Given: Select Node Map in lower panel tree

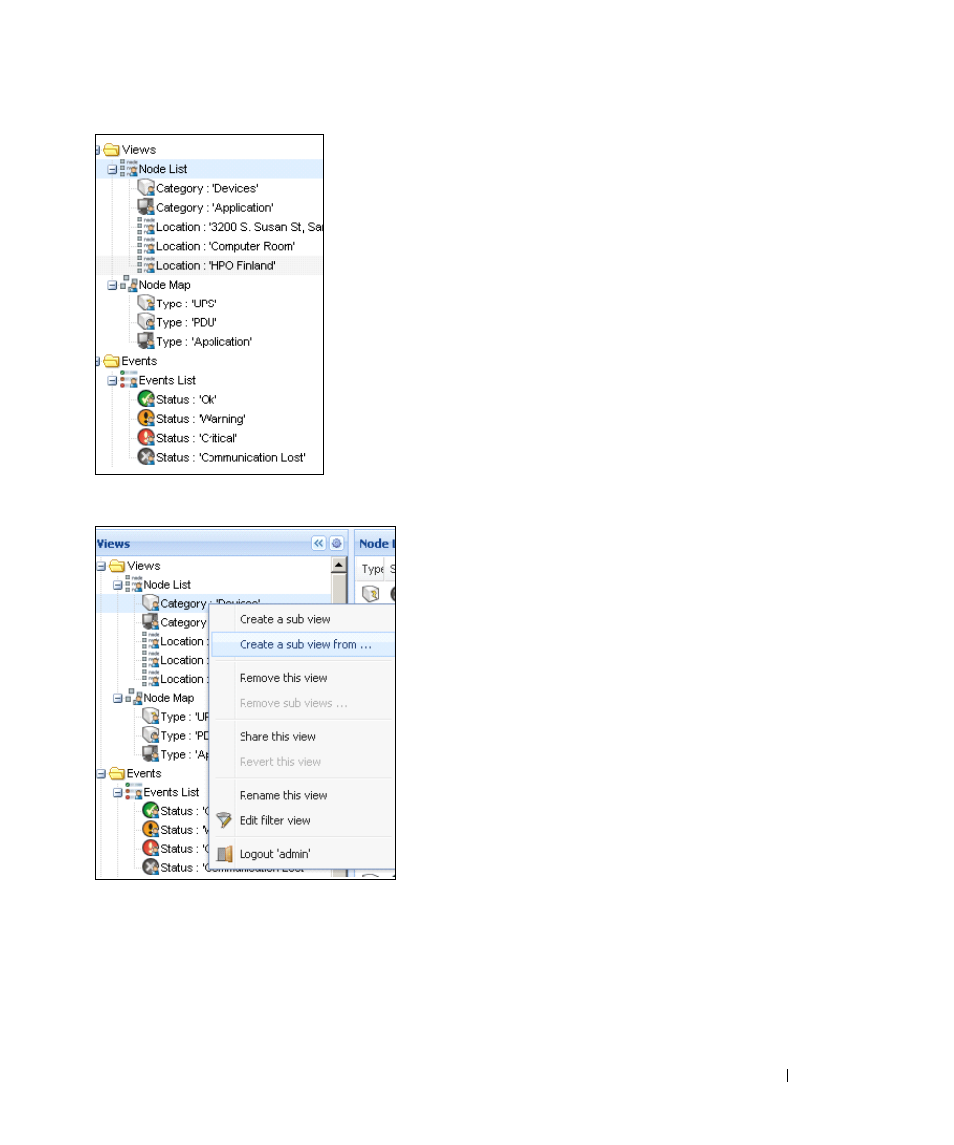Looking at the screenshot, I should (x=169, y=699).
